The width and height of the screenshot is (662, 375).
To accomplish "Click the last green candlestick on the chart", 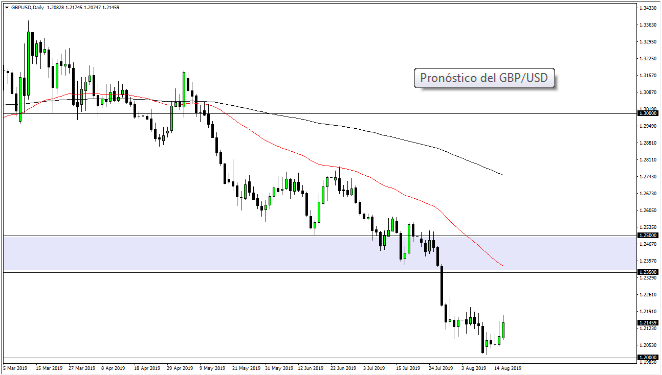I will tap(504, 329).
